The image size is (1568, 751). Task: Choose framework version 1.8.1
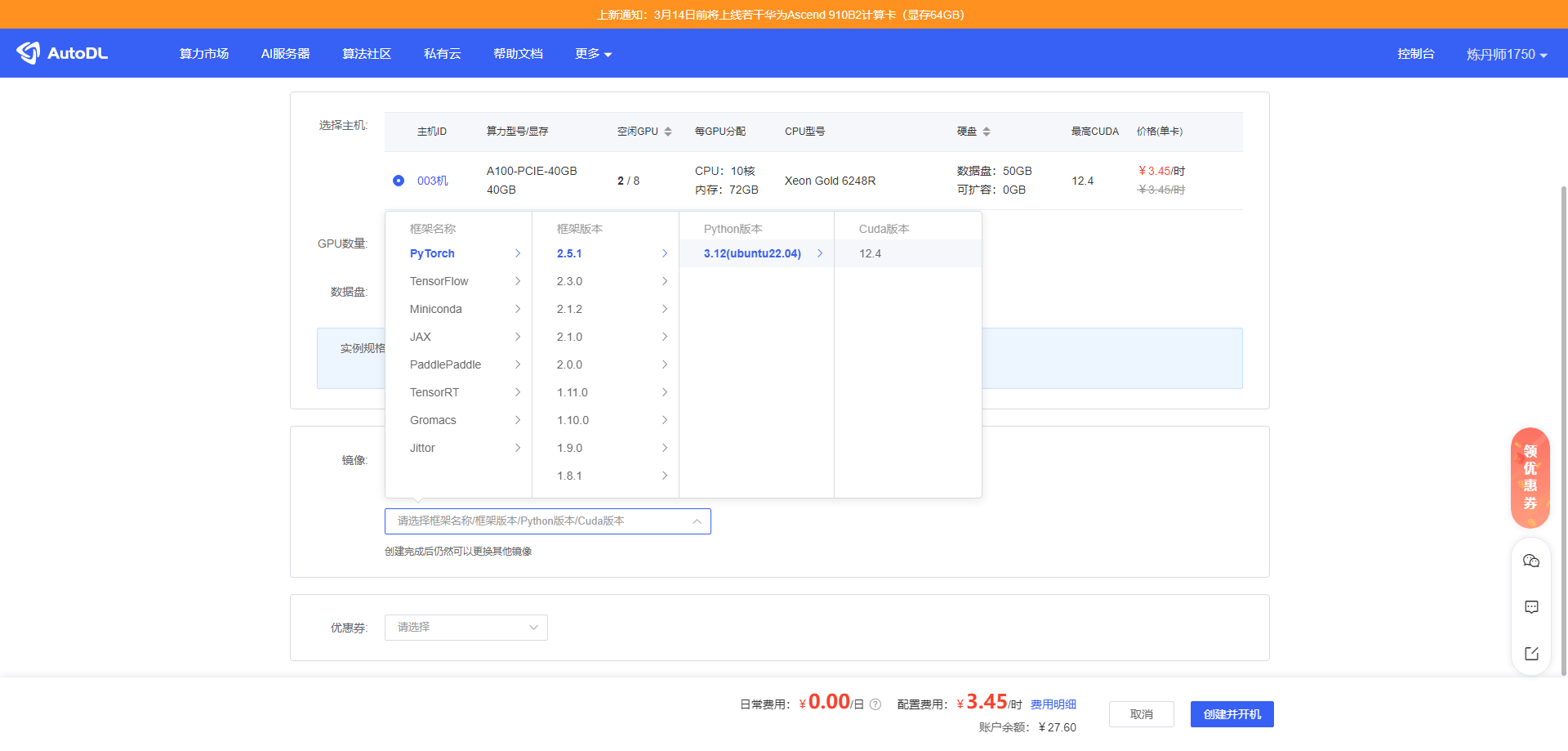pyautogui.click(x=605, y=476)
